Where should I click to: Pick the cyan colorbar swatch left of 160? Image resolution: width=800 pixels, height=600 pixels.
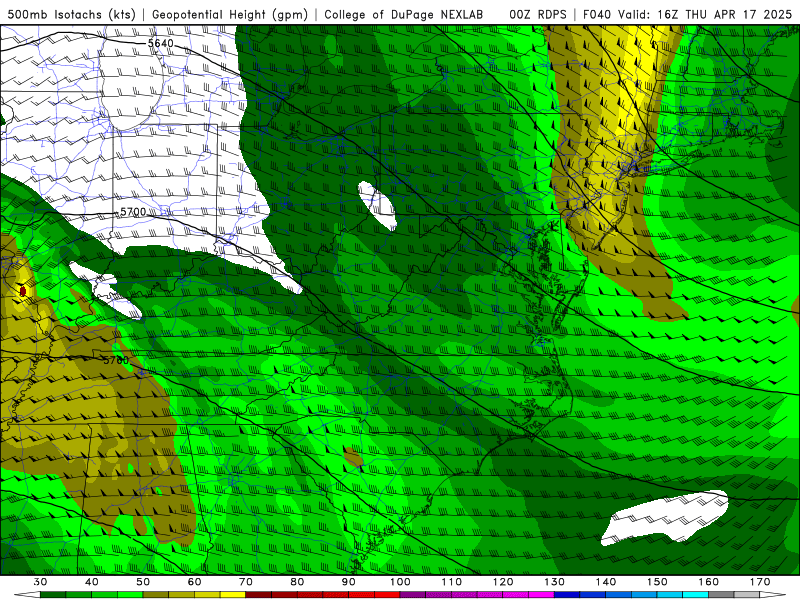point(695,595)
